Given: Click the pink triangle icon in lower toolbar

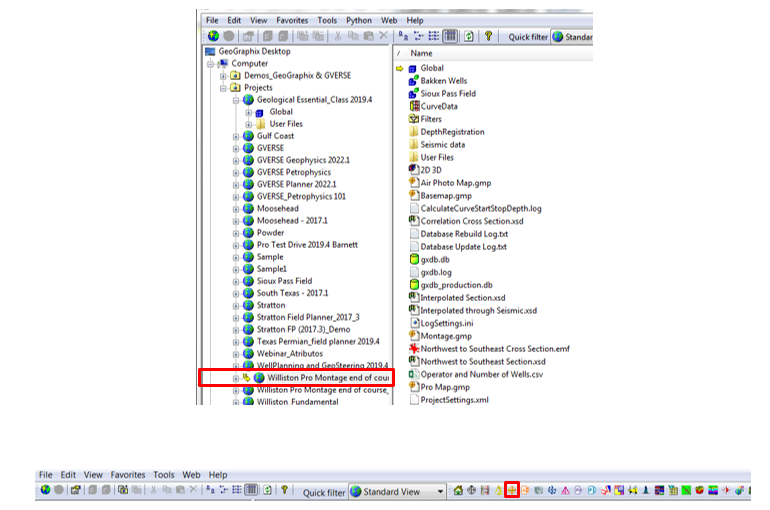Looking at the screenshot, I should click(566, 490).
